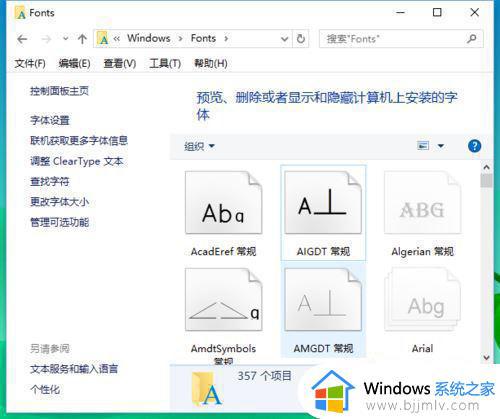Select the AcadEref font thumbnail
The image size is (500, 419).
[223, 202]
